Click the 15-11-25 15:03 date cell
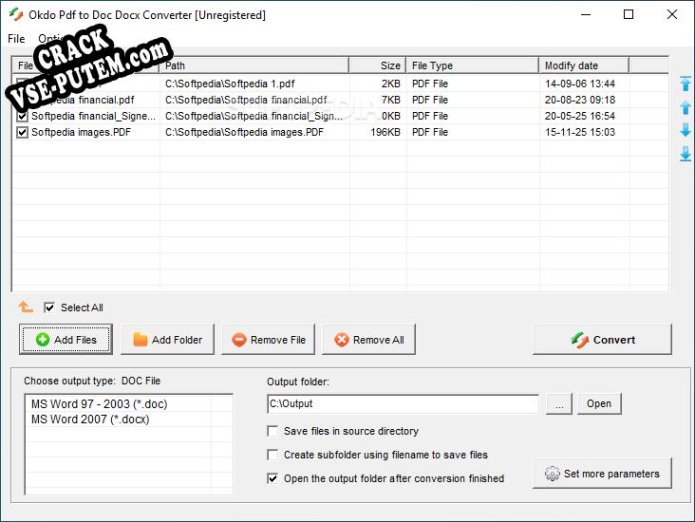The image size is (695, 522). [x=580, y=132]
